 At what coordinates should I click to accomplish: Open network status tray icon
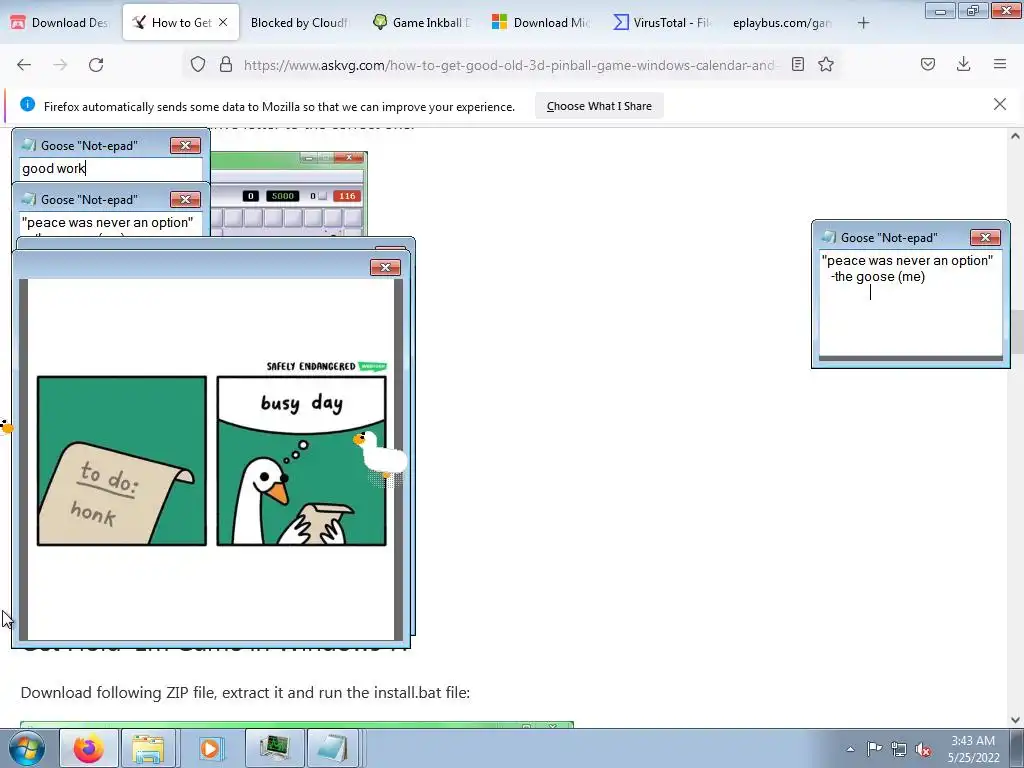[899, 749]
